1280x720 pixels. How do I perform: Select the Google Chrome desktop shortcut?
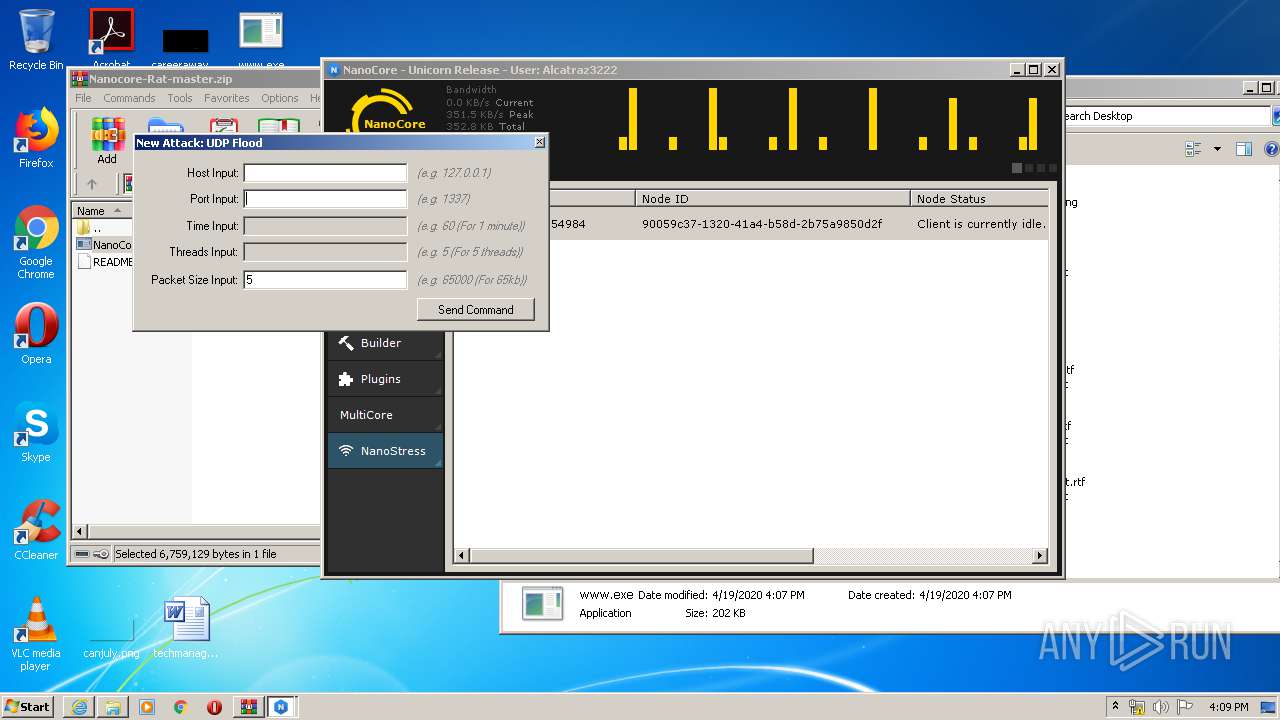pos(36,242)
